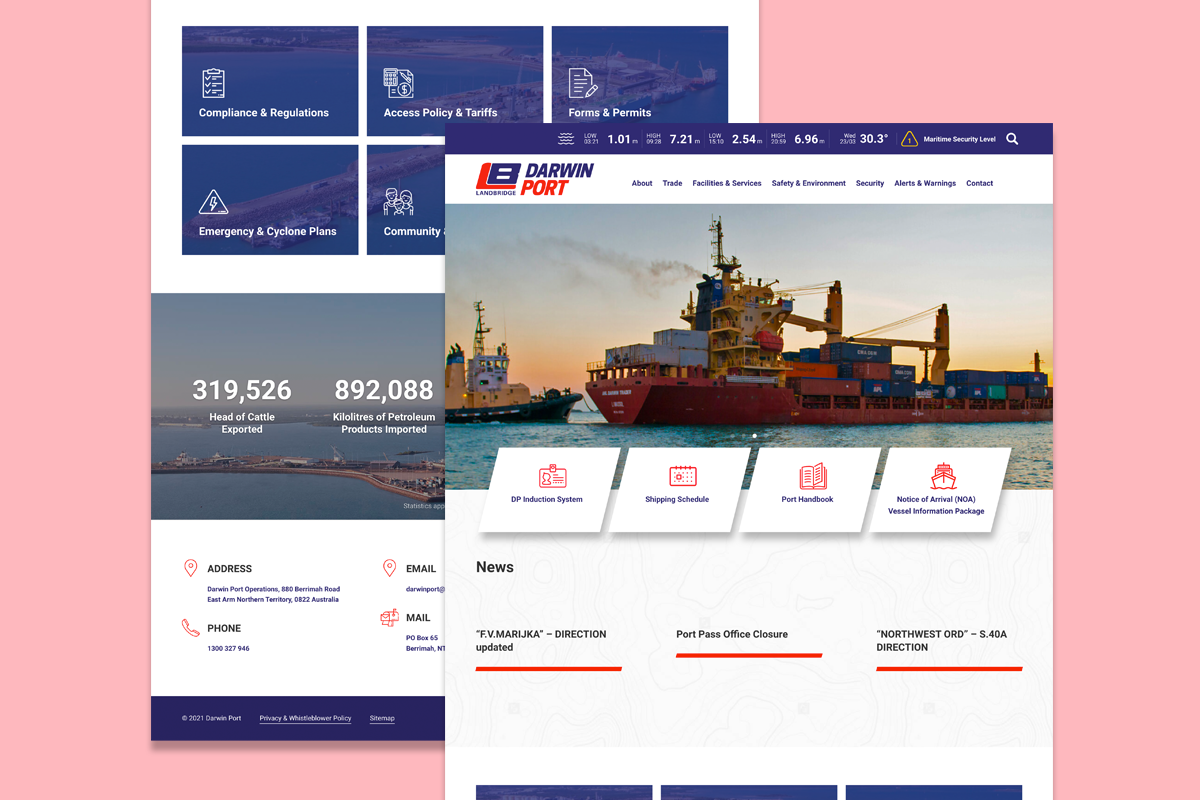Screen dimensions: 1200x800
Task: Expand the Alerts & Warnings menu
Action: (x=925, y=184)
